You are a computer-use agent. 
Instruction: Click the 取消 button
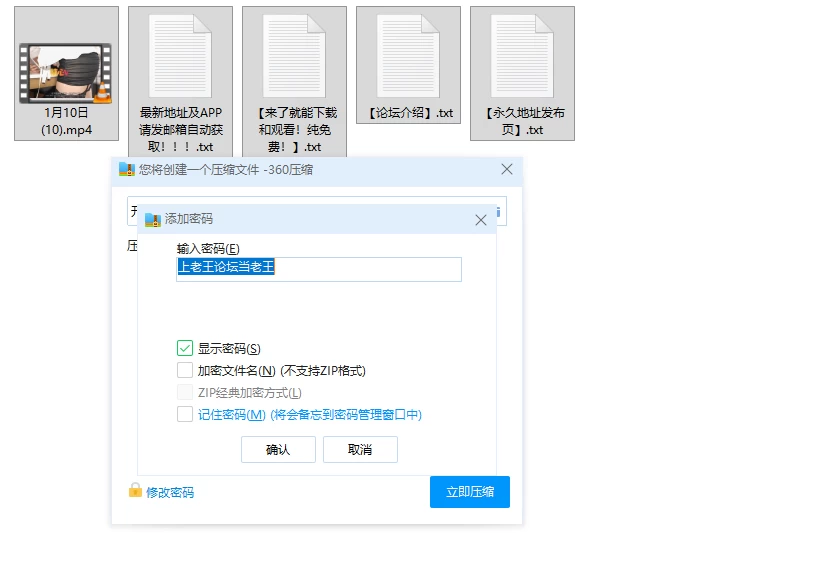(x=360, y=449)
